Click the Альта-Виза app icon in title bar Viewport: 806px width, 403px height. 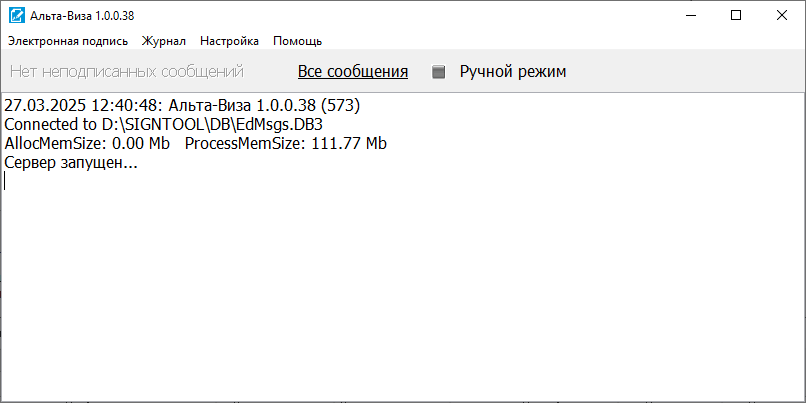[x=16, y=15]
